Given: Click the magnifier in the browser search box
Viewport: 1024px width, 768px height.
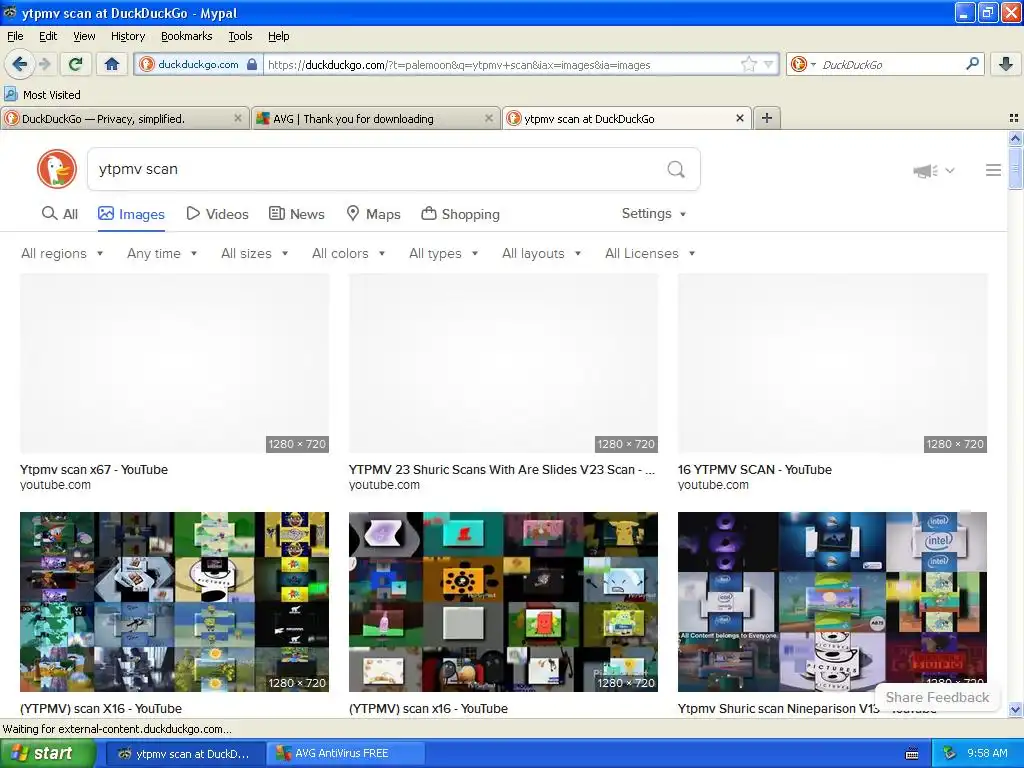Looking at the screenshot, I should [x=972, y=64].
